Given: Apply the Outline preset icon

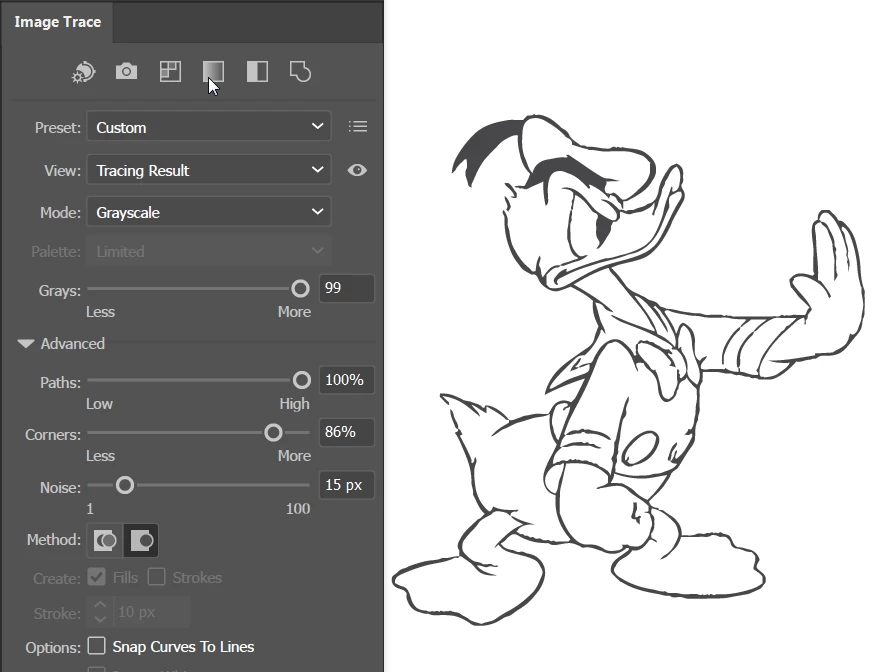Looking at the screenshot, I should (x=300, y=72).
